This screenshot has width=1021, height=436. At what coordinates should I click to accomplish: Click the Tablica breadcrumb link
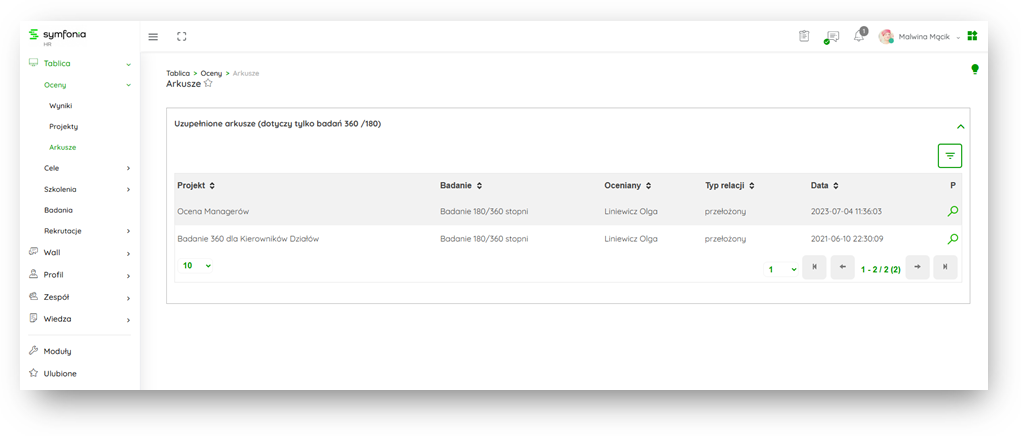pos(178,74)
